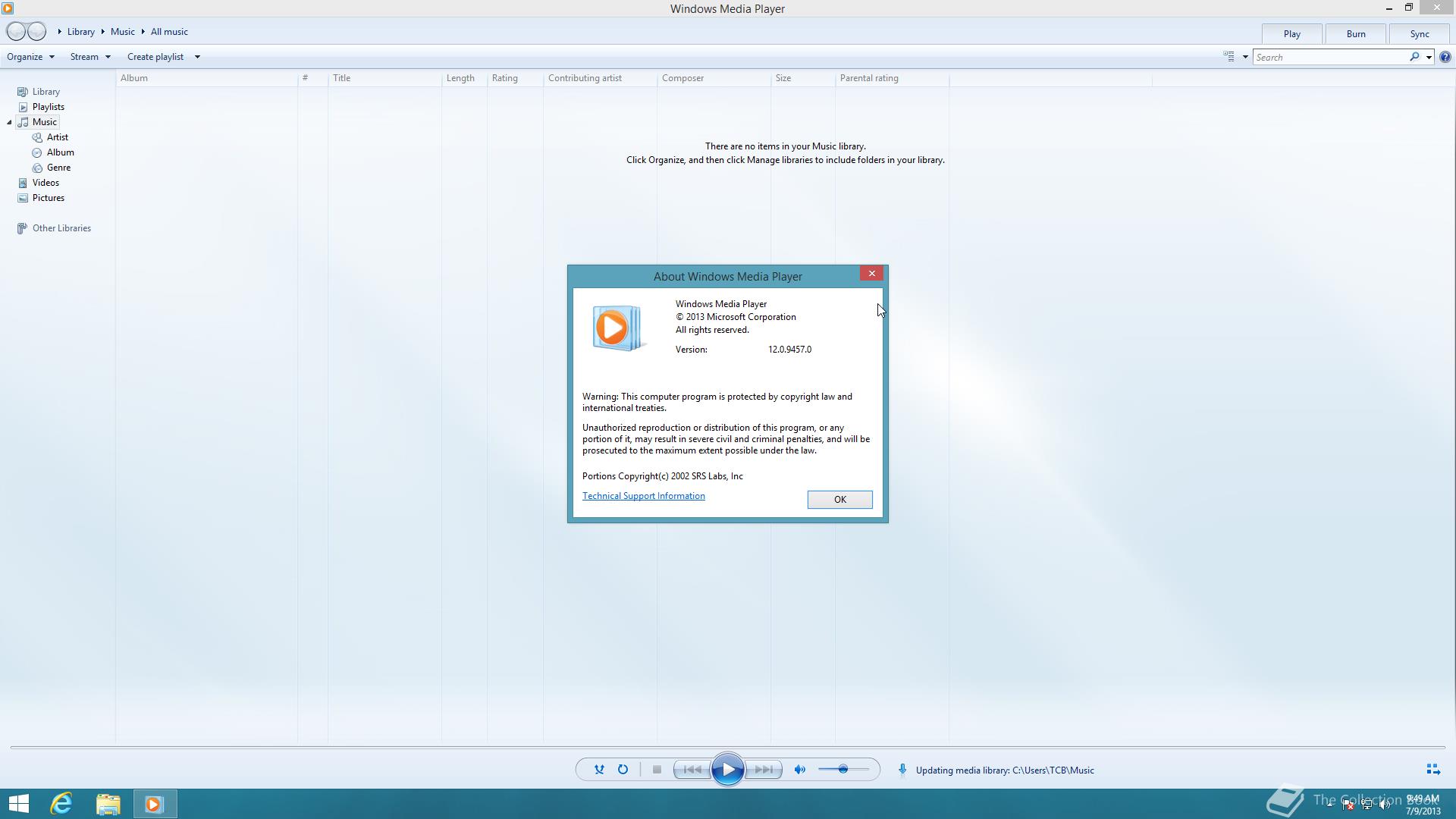The height and width of the screenshot is (819, 1456).
Task: Open the Burn tab
Action: (1355, 34)
